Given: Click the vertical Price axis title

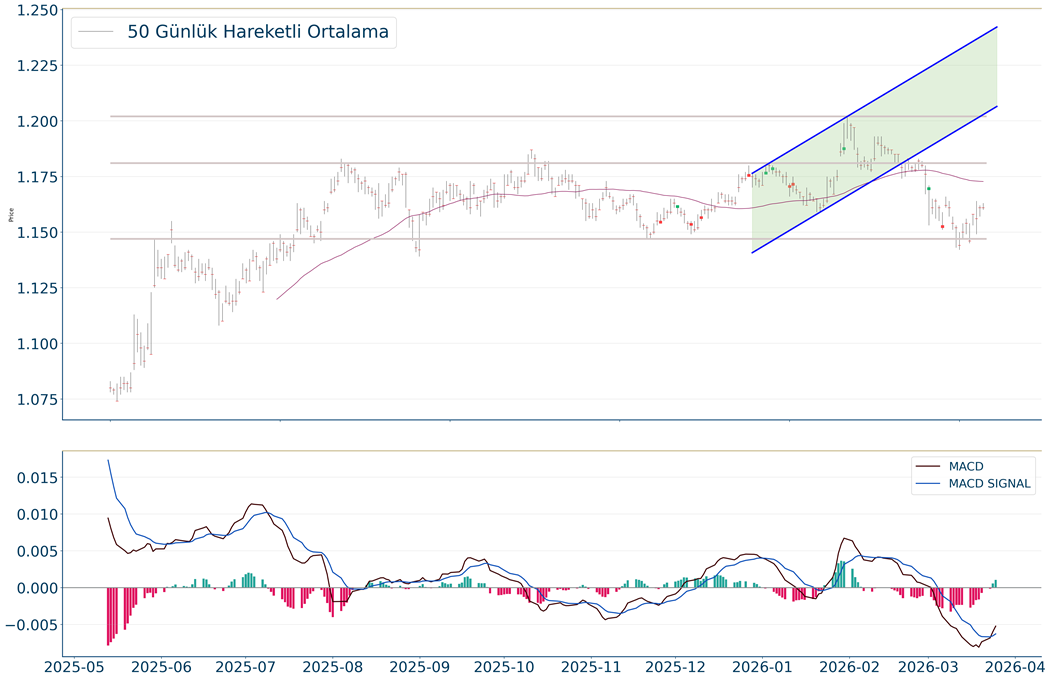Looking at the screenshot, I should pyautogui.click(x=11, y=214).
